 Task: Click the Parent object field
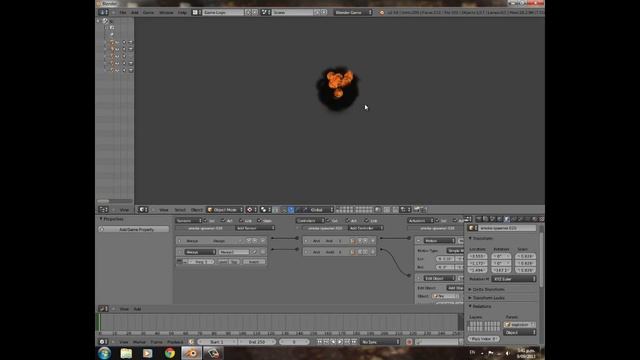click(x=520, y=324)
